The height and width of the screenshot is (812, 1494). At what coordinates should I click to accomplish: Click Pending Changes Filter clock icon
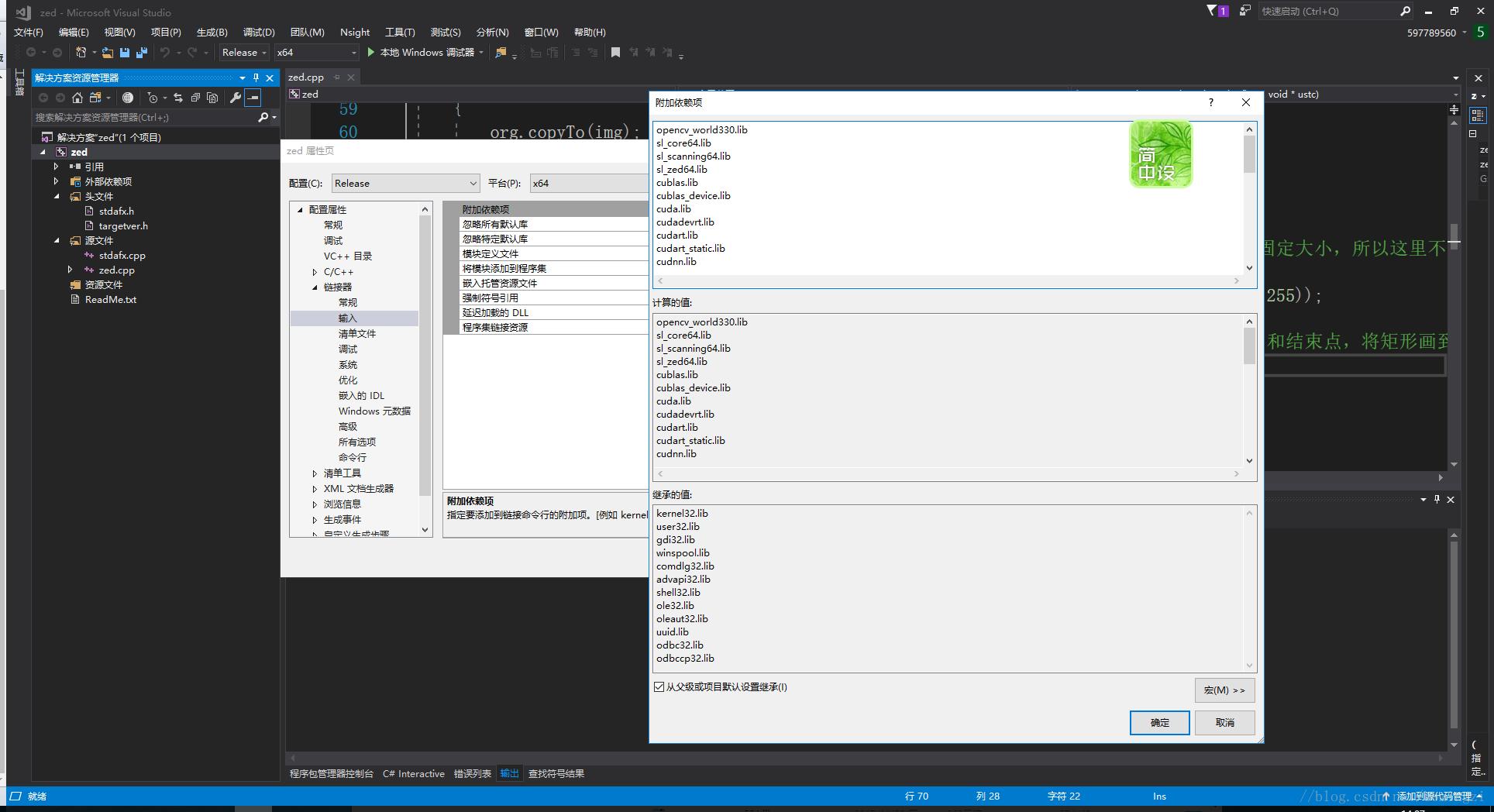(x=153, y=98)
